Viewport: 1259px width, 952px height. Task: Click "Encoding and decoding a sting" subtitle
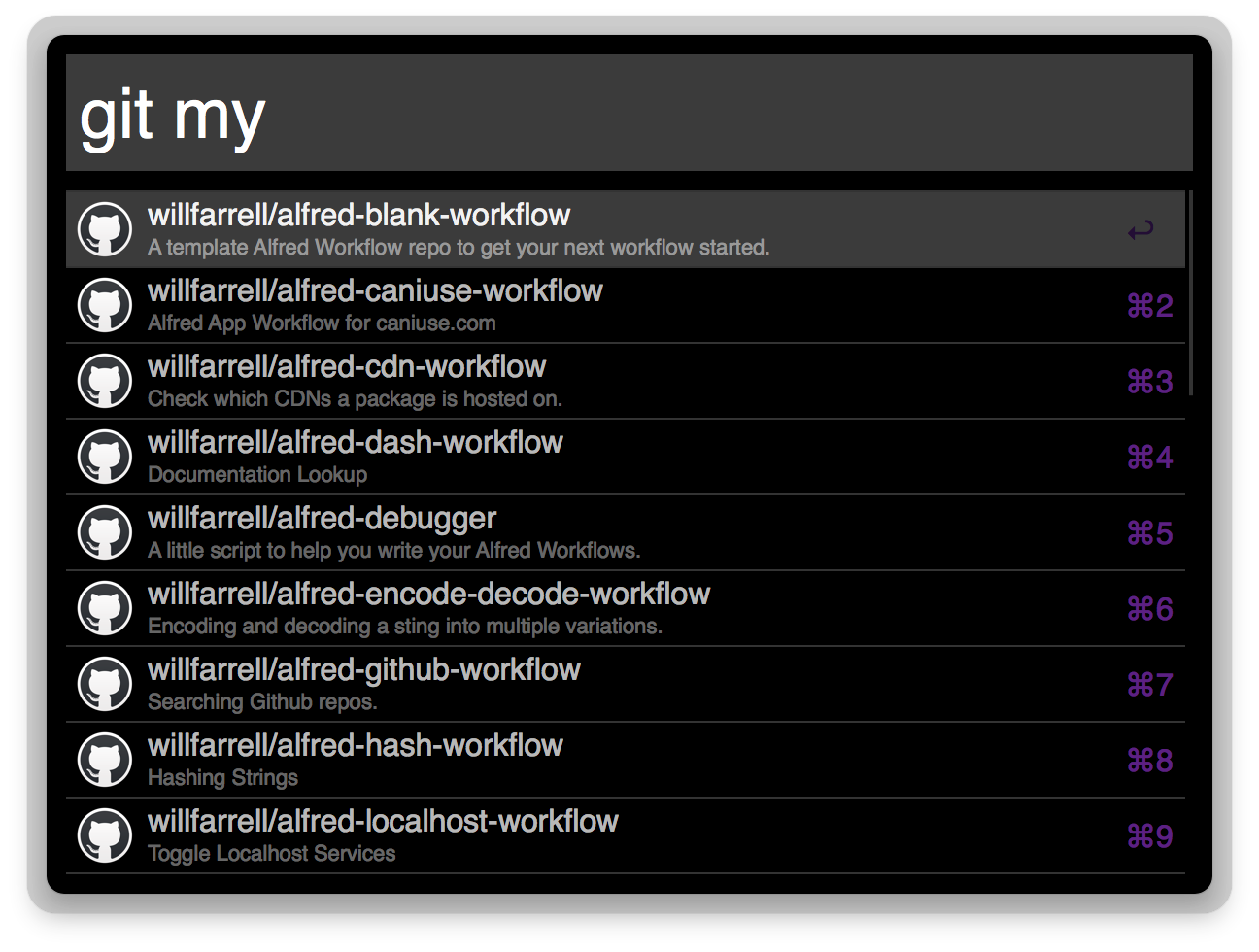coord(405,627)
